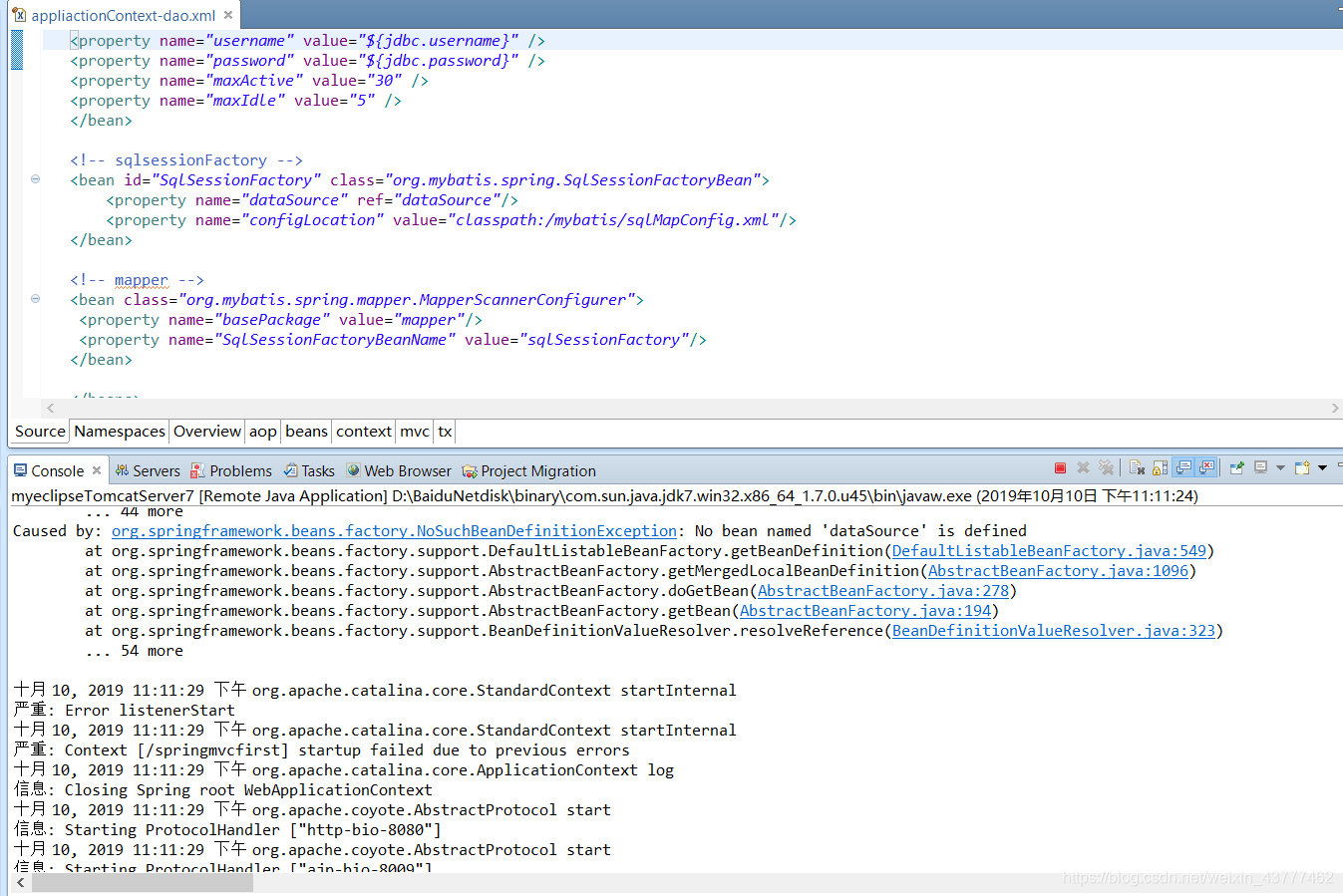Image resolution: width=1343 pixels, height=896 pixels.
Task: Click the Web Browser globe icon
Action: pos(353,470)
